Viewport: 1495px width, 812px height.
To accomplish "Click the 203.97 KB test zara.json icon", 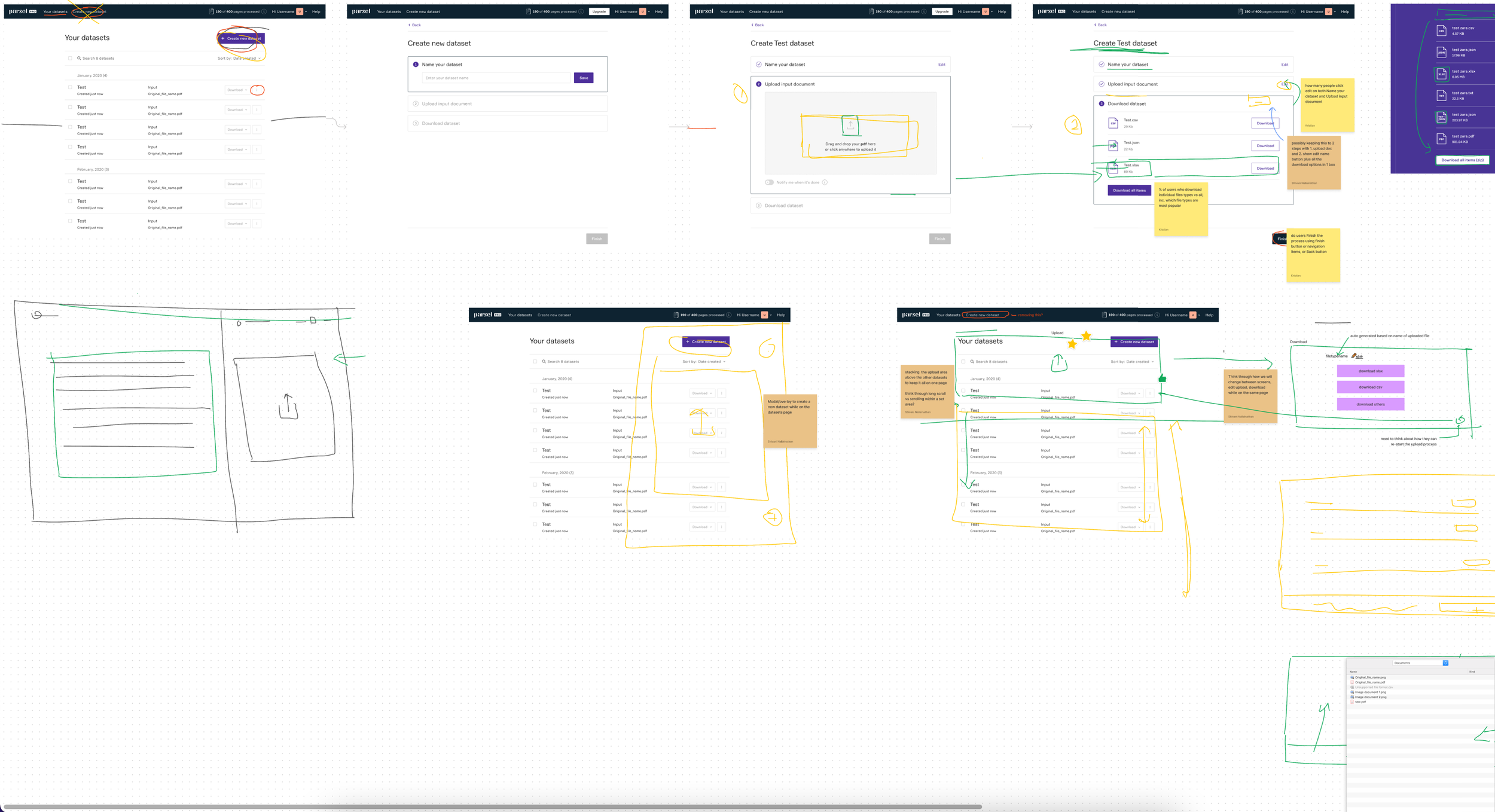I will [x=1442, y=117].
